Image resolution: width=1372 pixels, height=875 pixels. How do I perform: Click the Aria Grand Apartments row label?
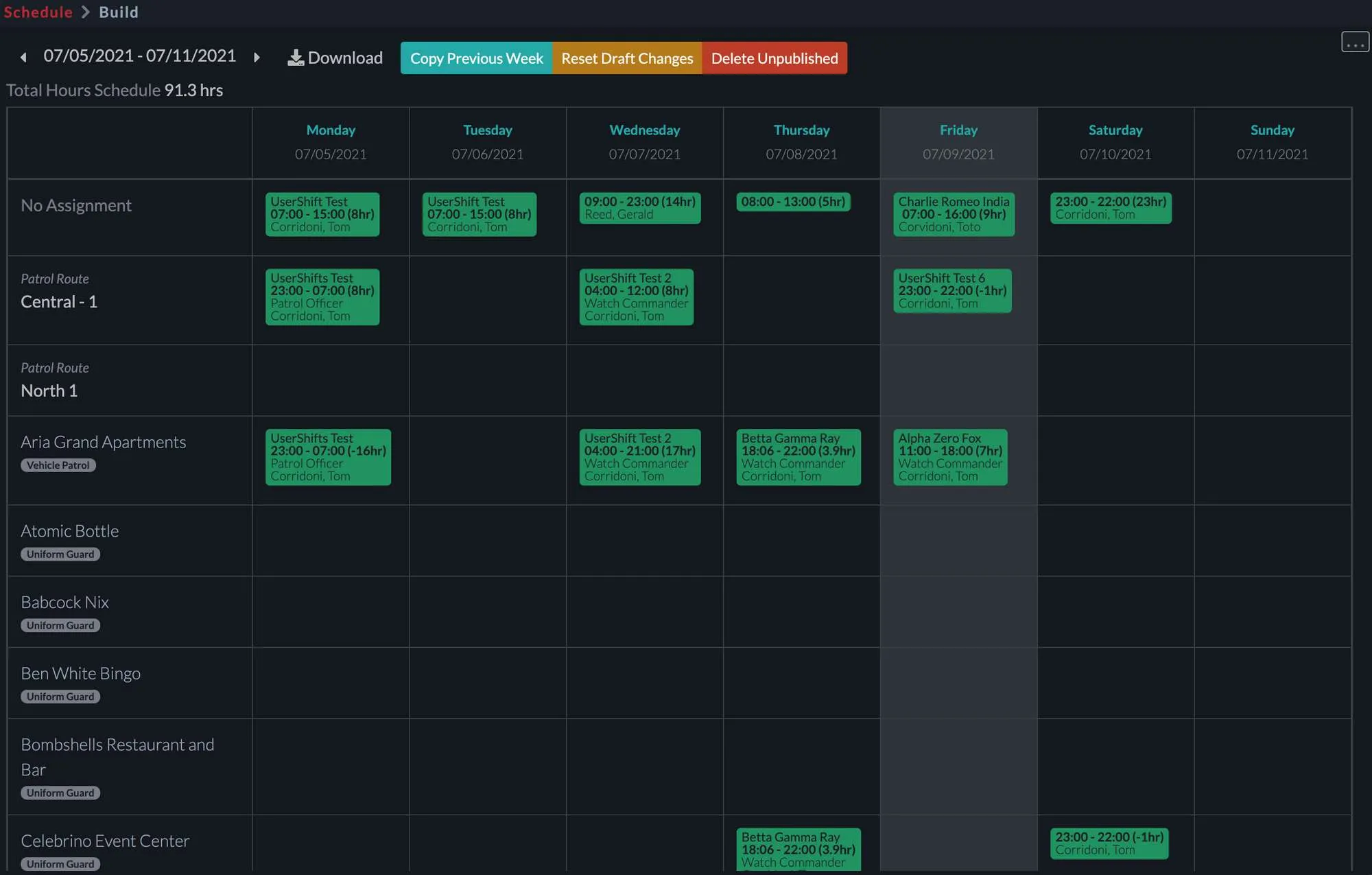pos(103,441)
